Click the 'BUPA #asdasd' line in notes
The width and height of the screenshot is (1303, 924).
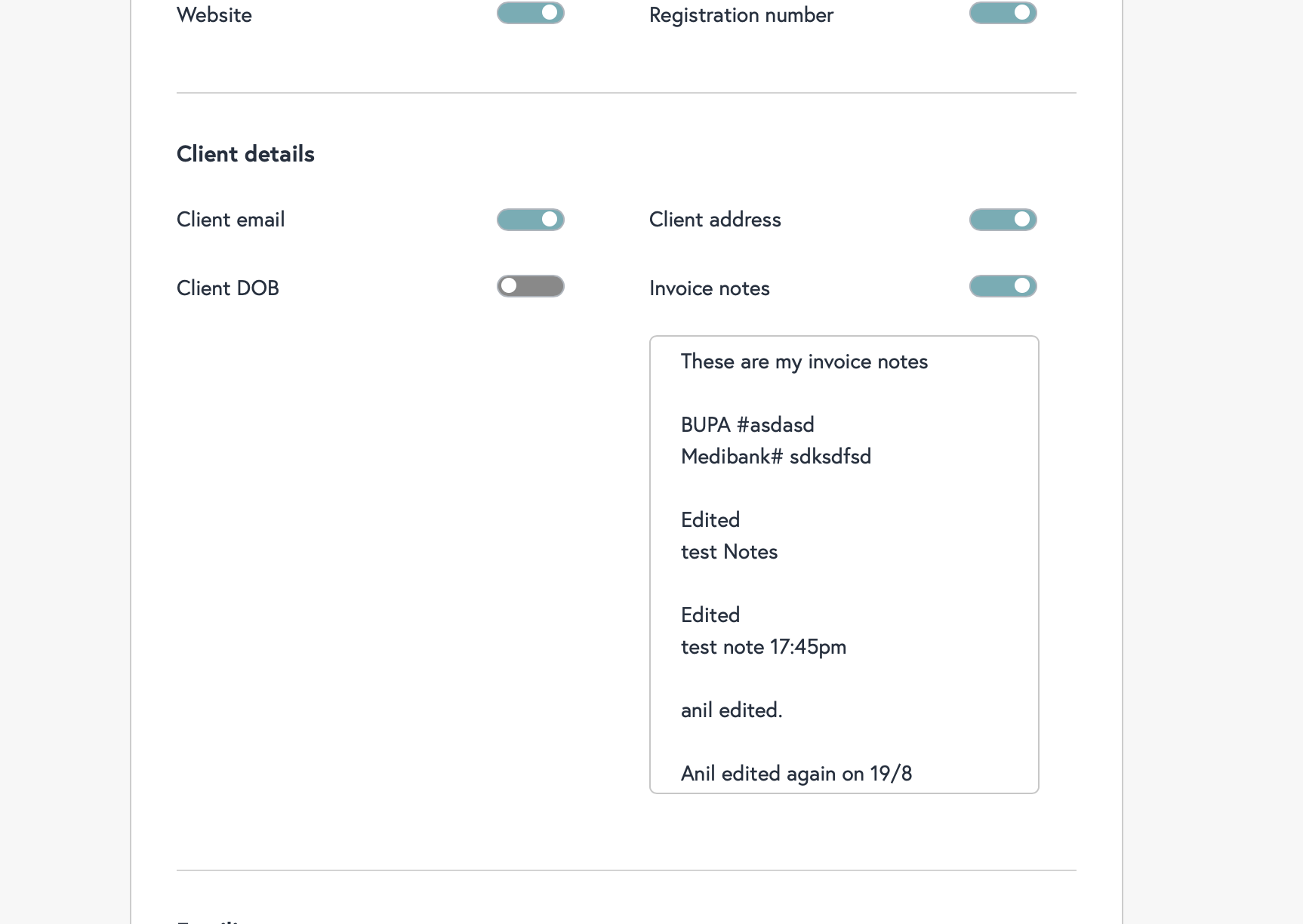tap(747, 425)
